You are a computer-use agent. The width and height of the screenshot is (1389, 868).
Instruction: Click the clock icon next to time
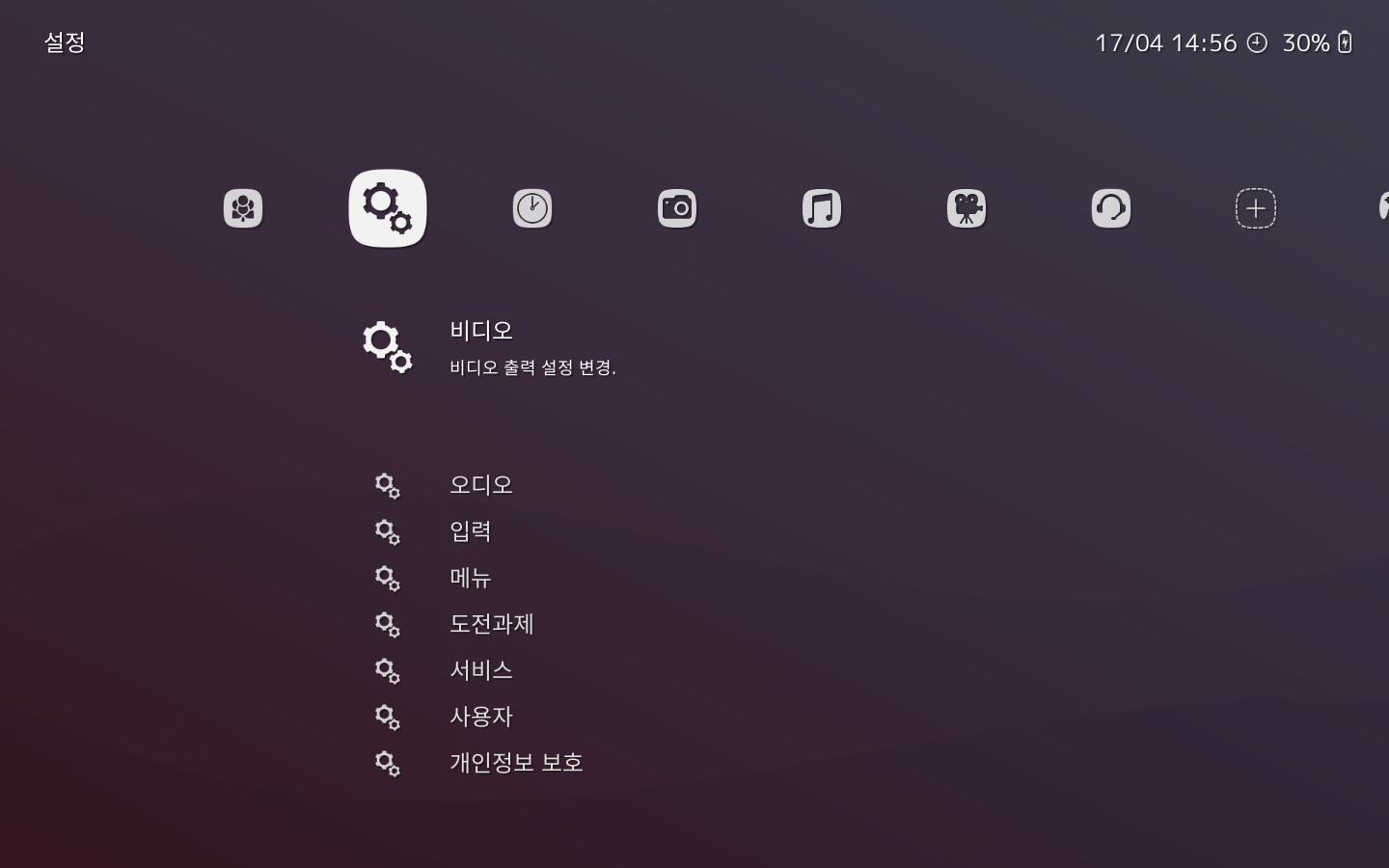(x=1257, y=42)
